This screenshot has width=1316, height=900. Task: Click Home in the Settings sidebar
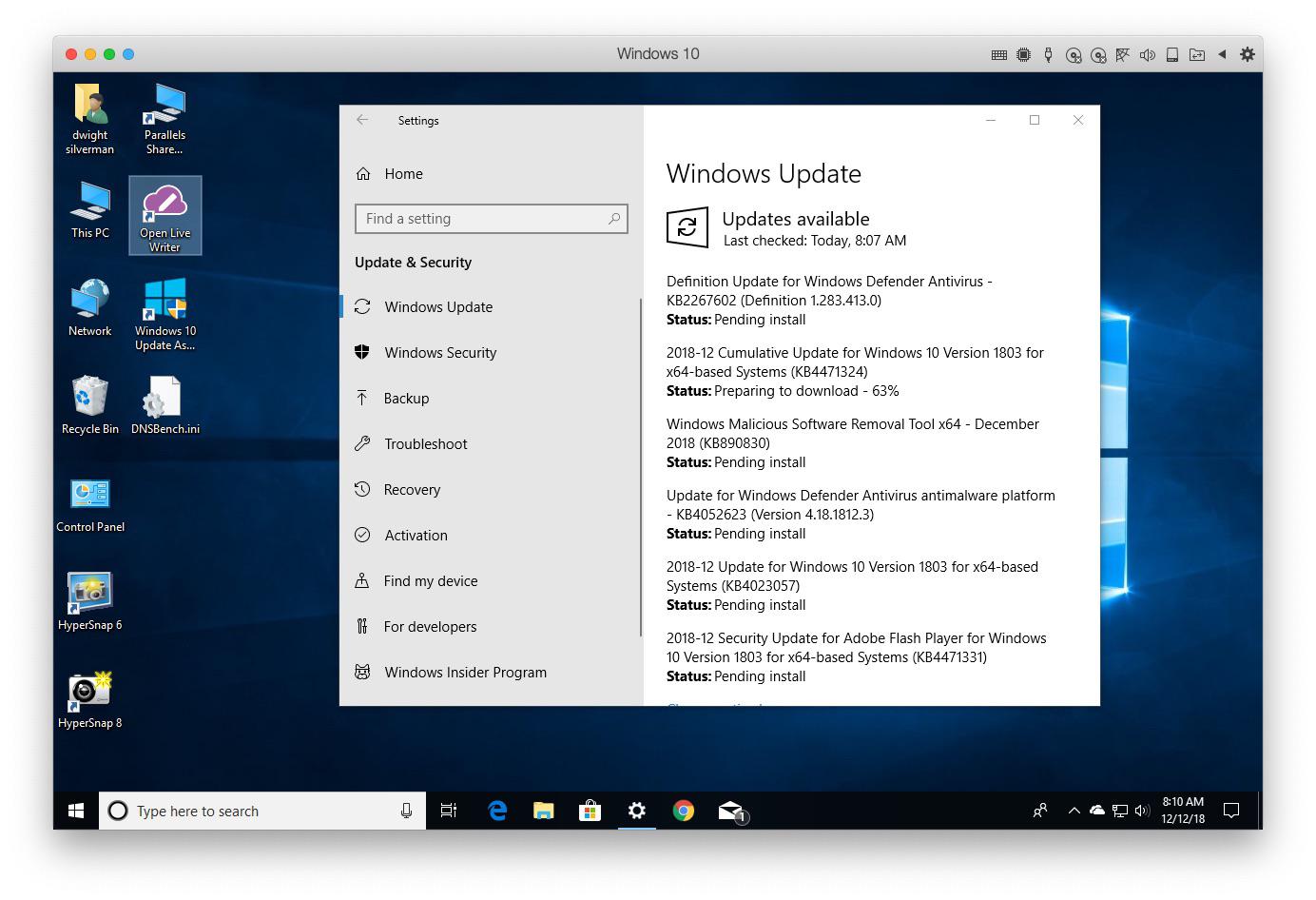click(403, 174)
